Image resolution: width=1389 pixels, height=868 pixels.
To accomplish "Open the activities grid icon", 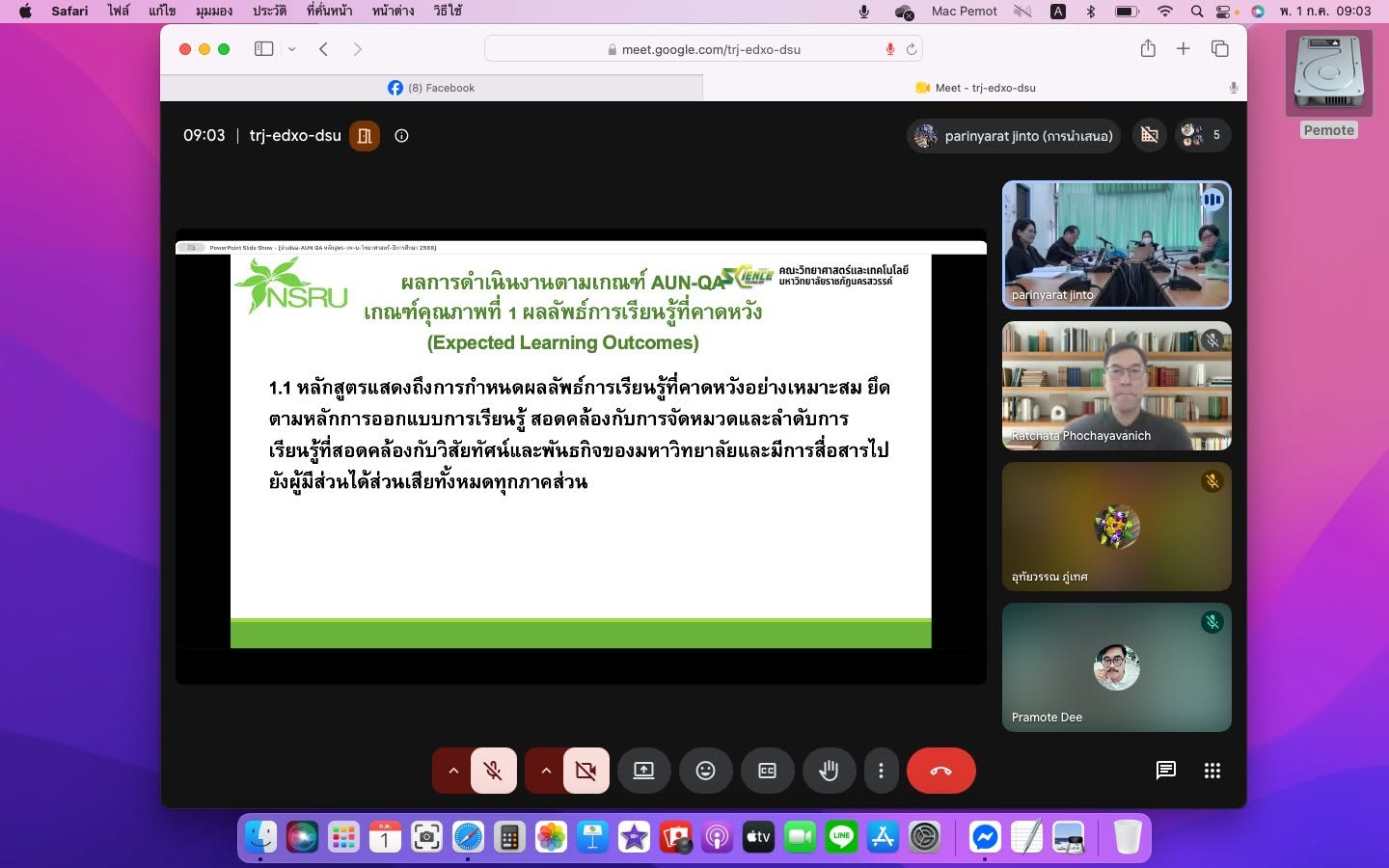I will (x=1212, y=770).
